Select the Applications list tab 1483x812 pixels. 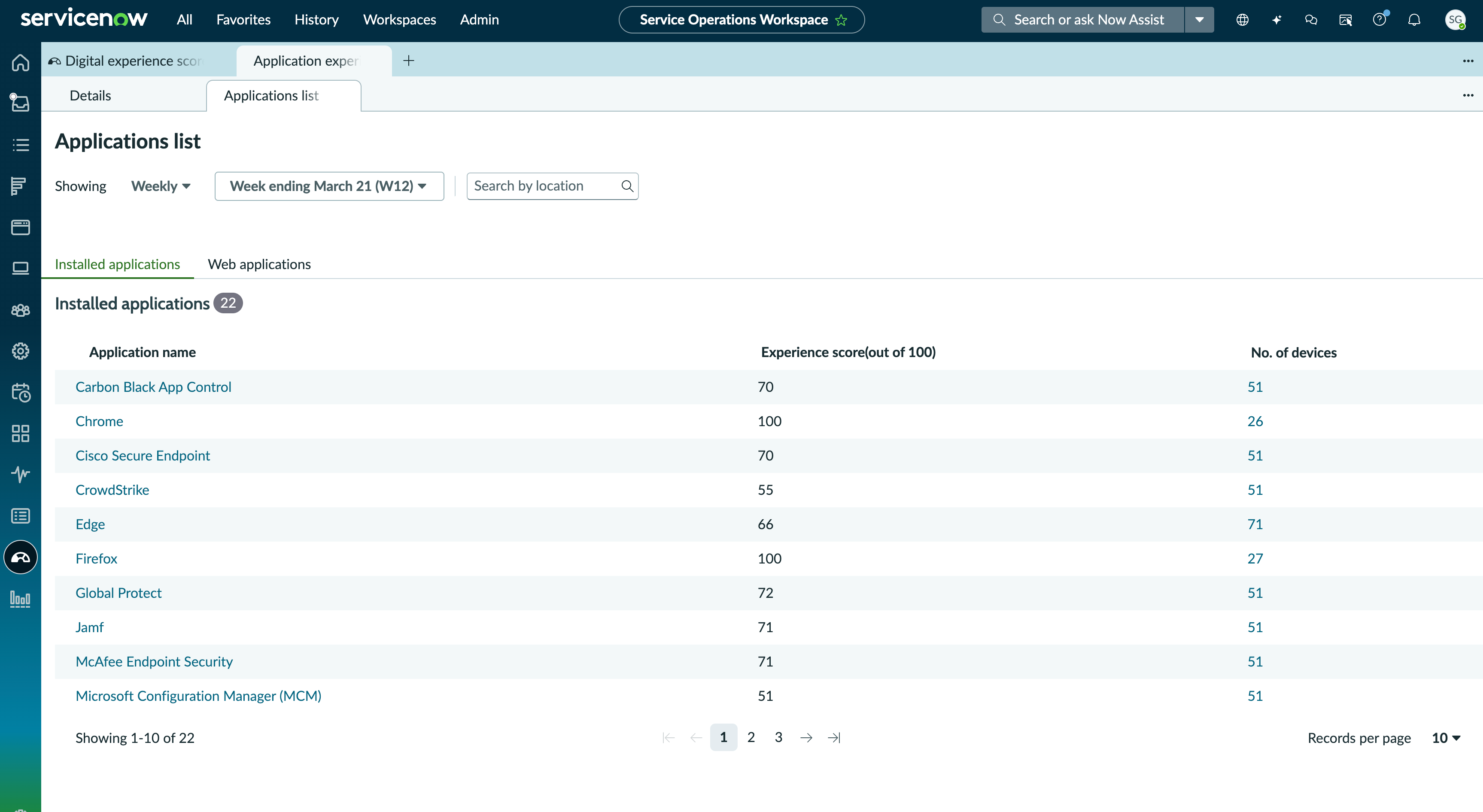coord(283,96)
